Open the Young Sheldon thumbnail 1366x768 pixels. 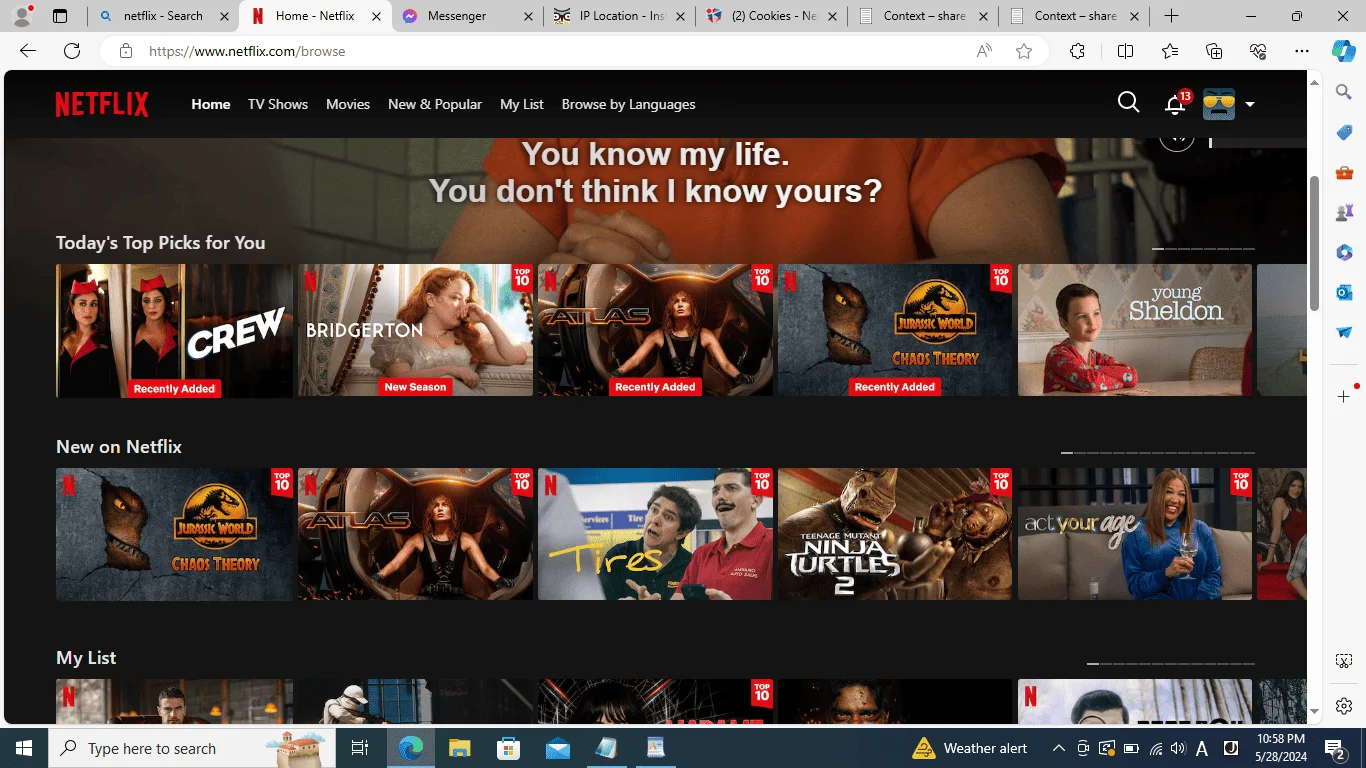coord(1135,330)
